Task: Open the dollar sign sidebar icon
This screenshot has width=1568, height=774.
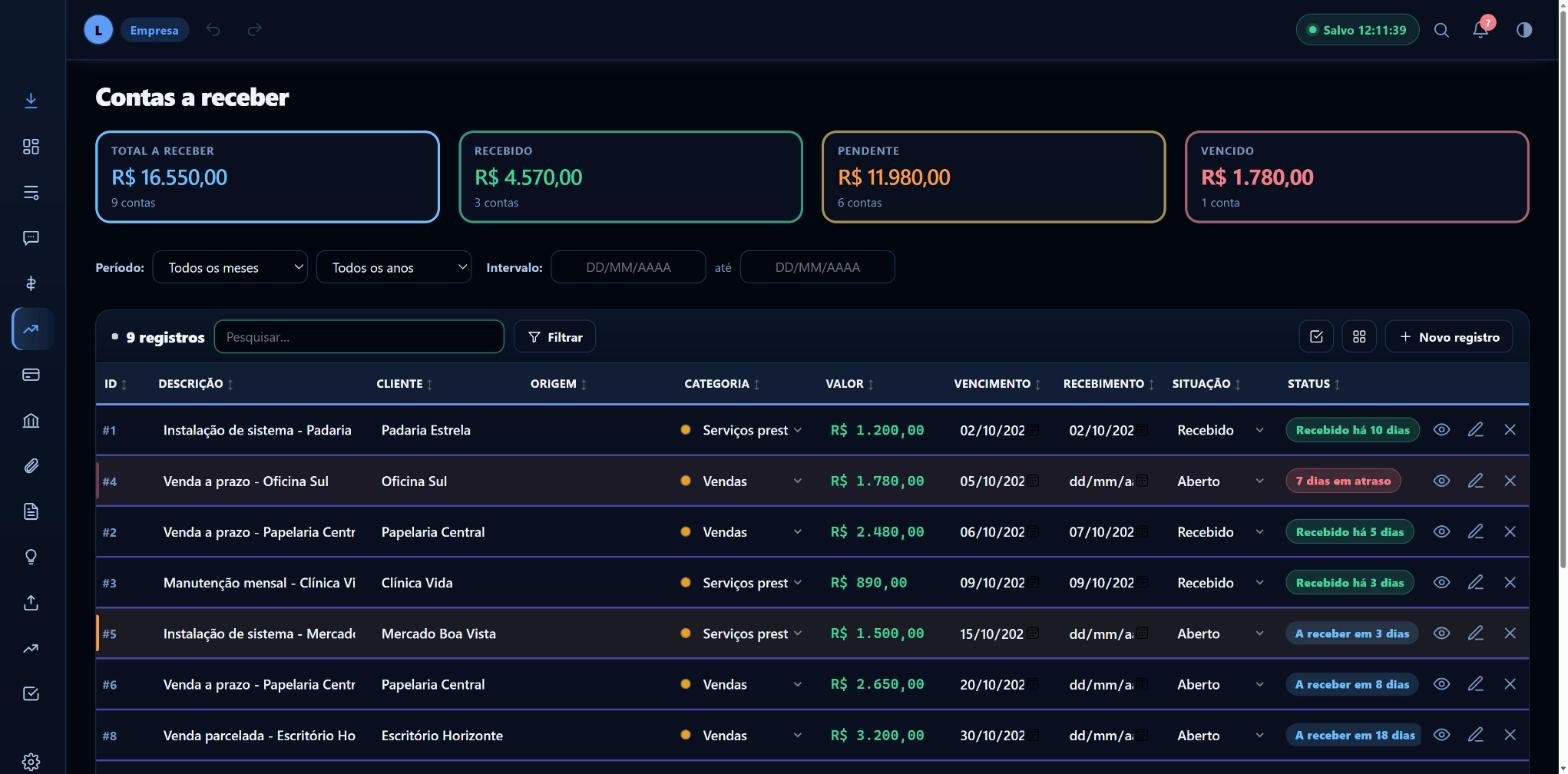Action: (31, 284)
